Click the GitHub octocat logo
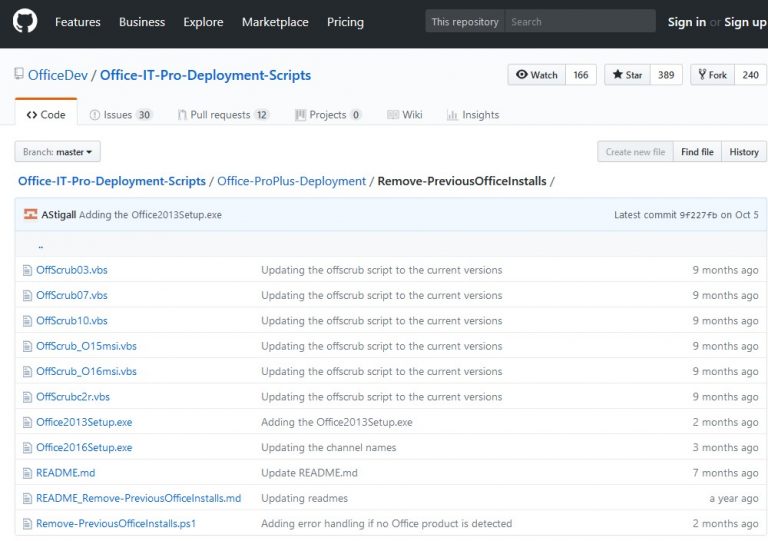The height and width of the screenshot is (541, 768). click(x=25, y=22)
